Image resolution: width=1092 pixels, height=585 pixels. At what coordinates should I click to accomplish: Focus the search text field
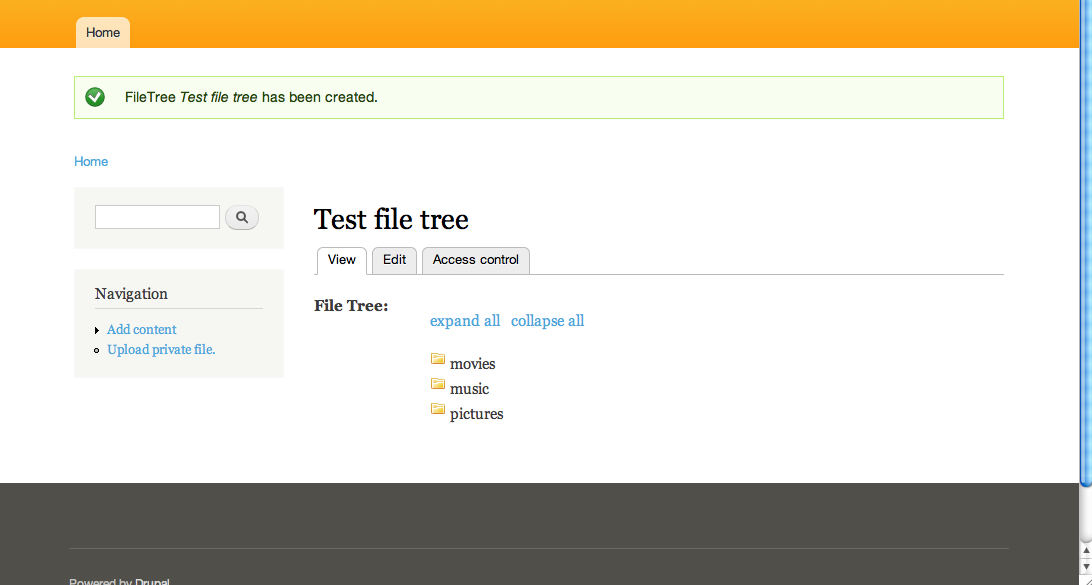pos(157,217)
